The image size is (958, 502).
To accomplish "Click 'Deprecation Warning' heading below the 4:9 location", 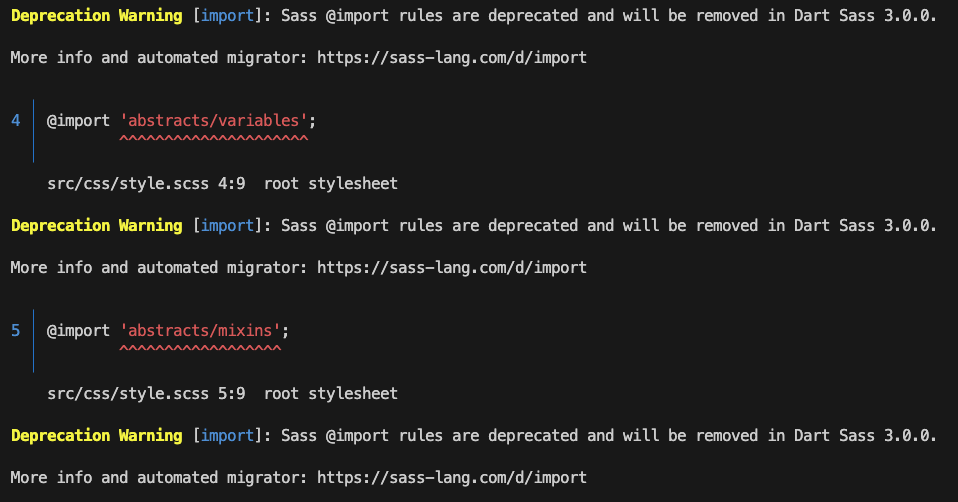I will pos(97,226).
